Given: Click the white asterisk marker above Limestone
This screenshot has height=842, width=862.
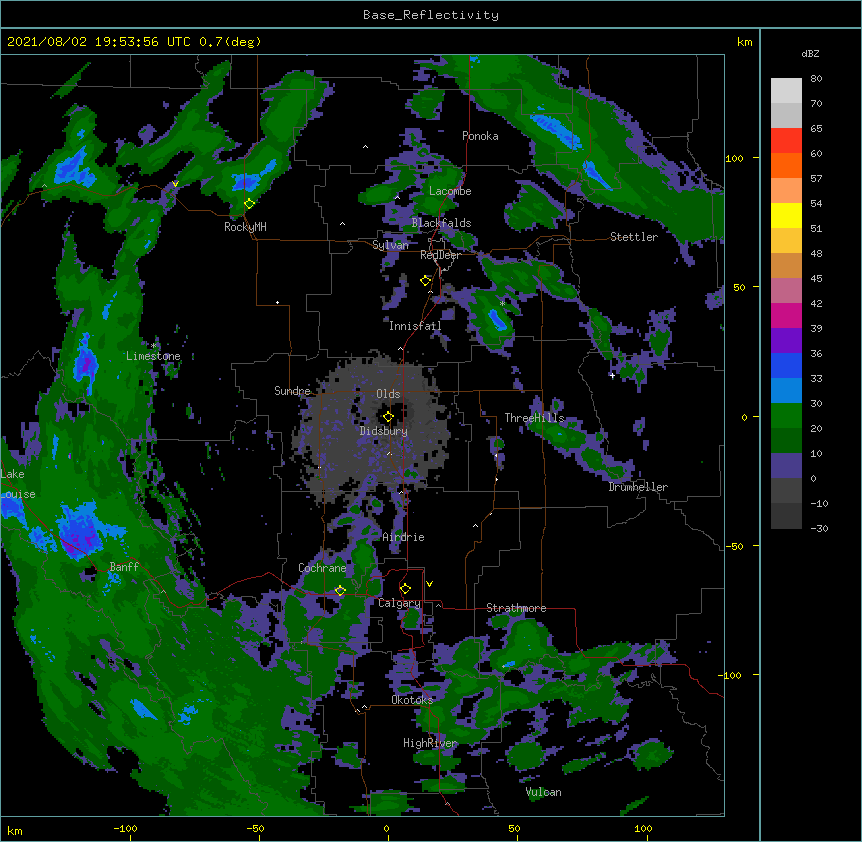Looking at the screenshot, I should pos(153,346).
